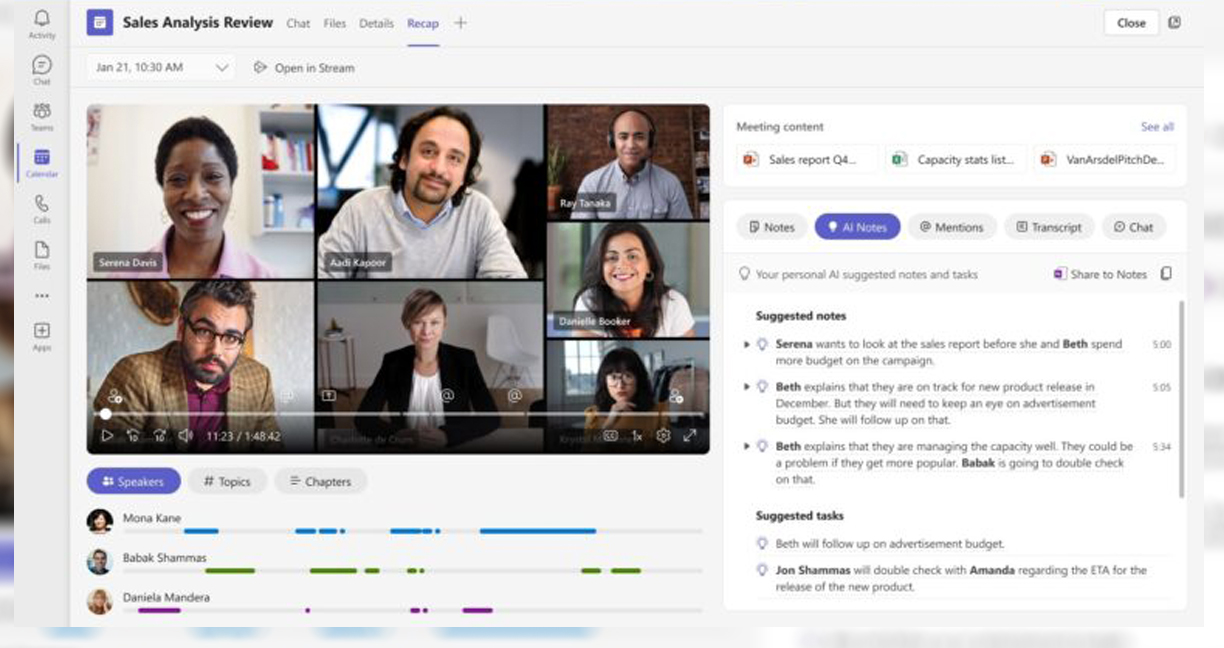Screen dimensions: 1224x648
Task: Open the Mentions tab
Action: [x=952, y=227]
